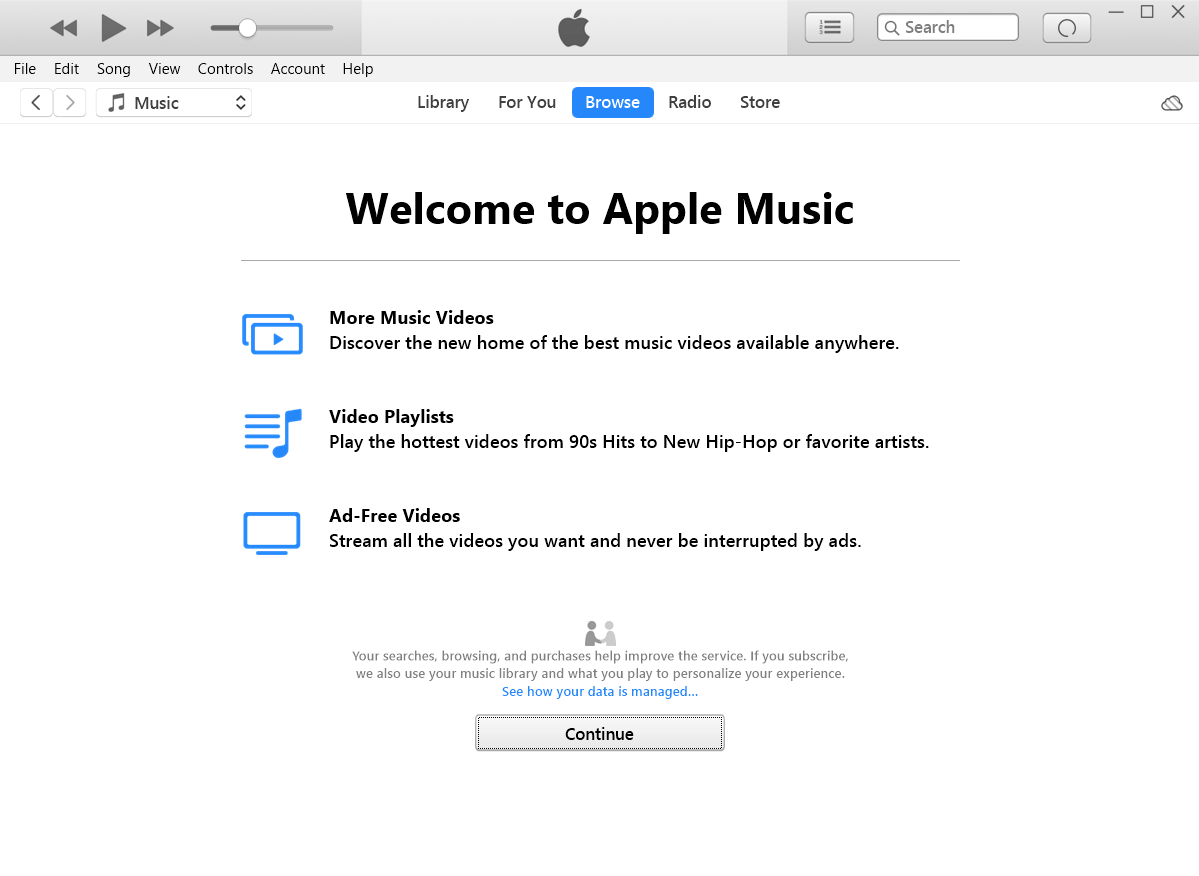Click the rewind playback icon
Image resolution: width=1199 pixels, height=876 pixels.
[x=63, y=27]
